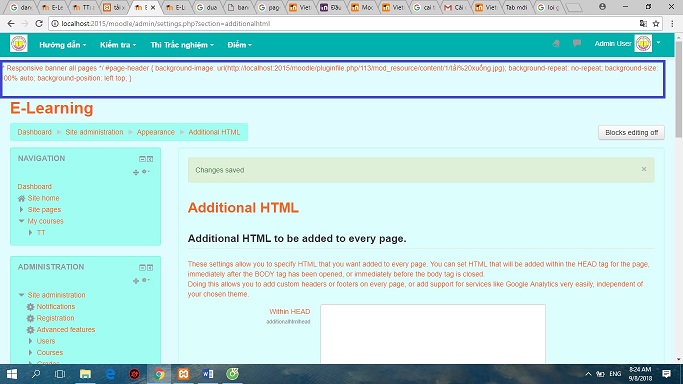Launch File Explorer from the taskbar
Screen dimensions: 683x384
pyautogui.click(x=85, y=374)
